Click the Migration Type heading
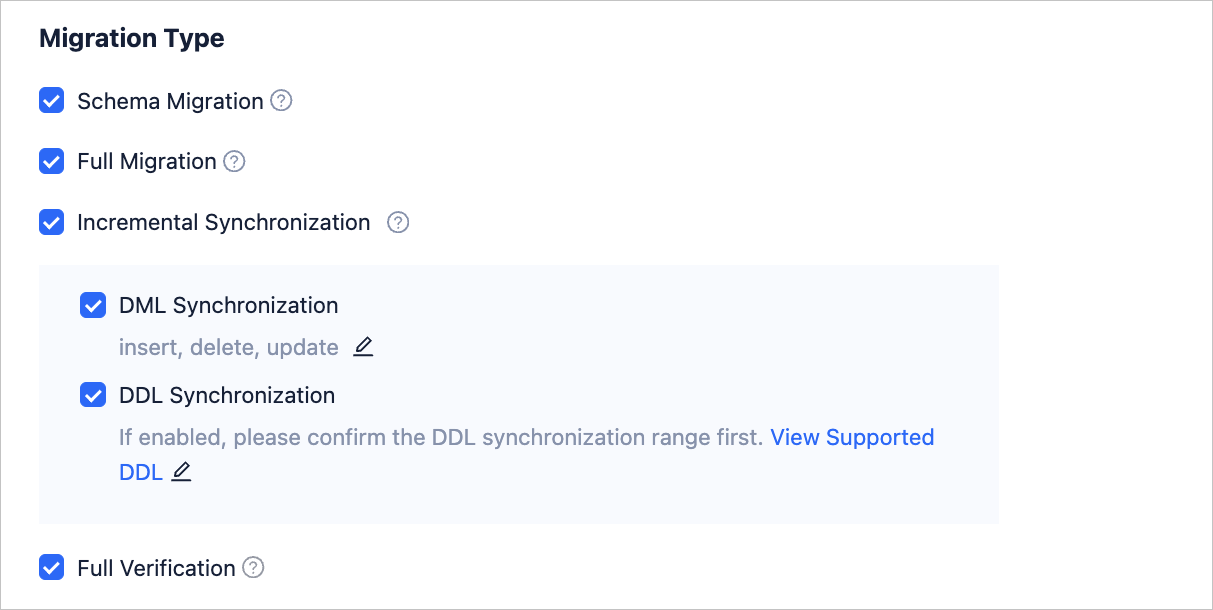This screenshot has width=1213, height=610. [x=132, y=39]
